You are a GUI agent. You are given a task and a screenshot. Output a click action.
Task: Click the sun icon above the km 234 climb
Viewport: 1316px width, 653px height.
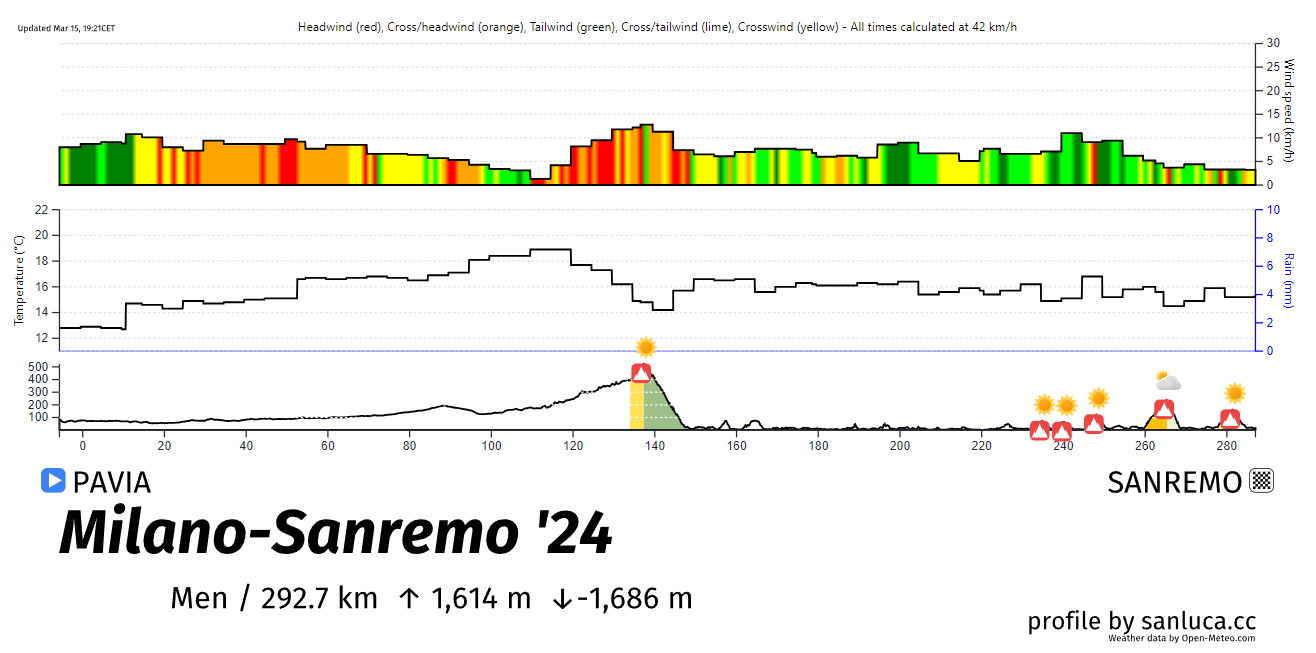pyautogui.click(x=1045, y=405)
